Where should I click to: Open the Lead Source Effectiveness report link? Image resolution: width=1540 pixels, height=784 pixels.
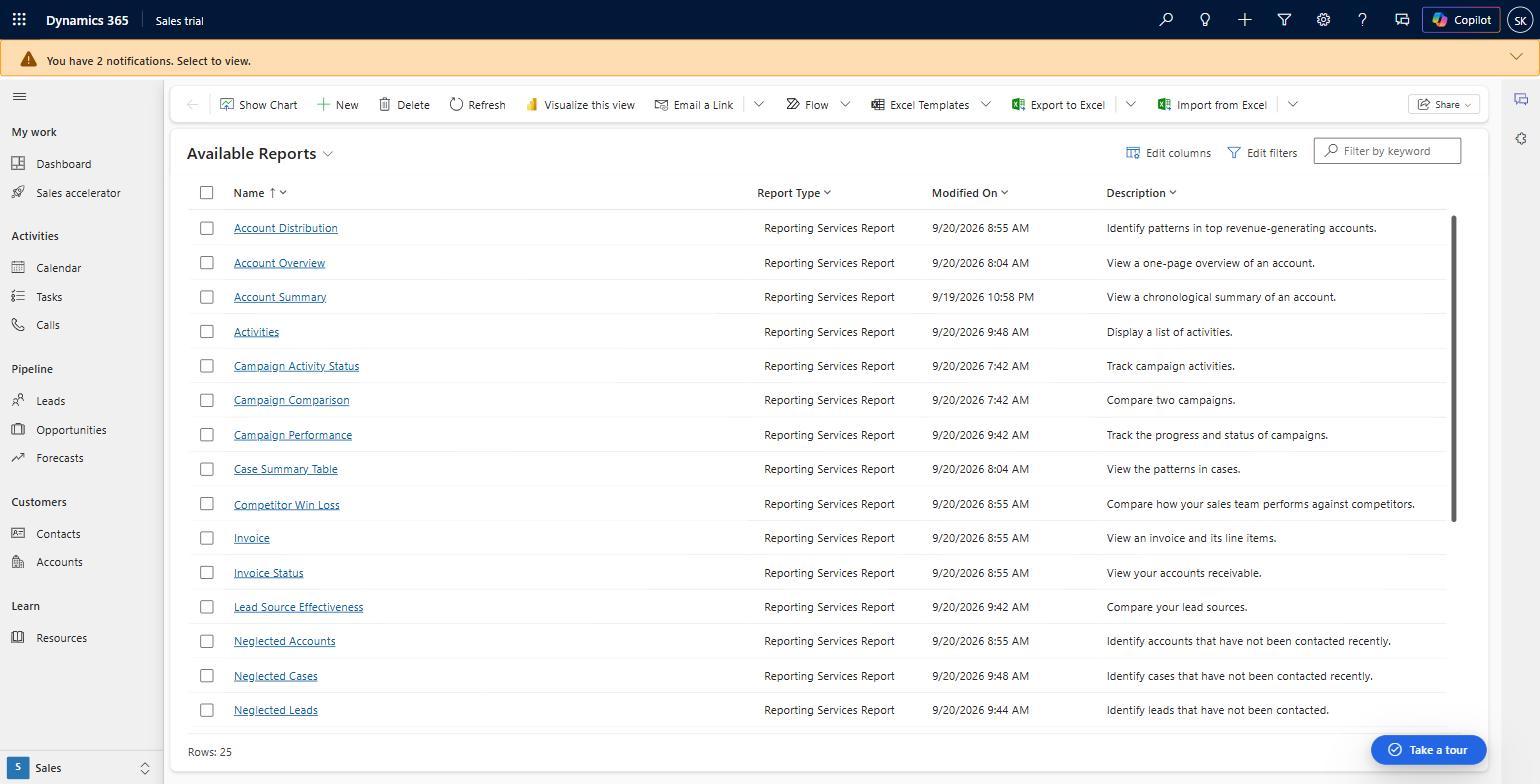pyautogui.click(x=298, y=607)
